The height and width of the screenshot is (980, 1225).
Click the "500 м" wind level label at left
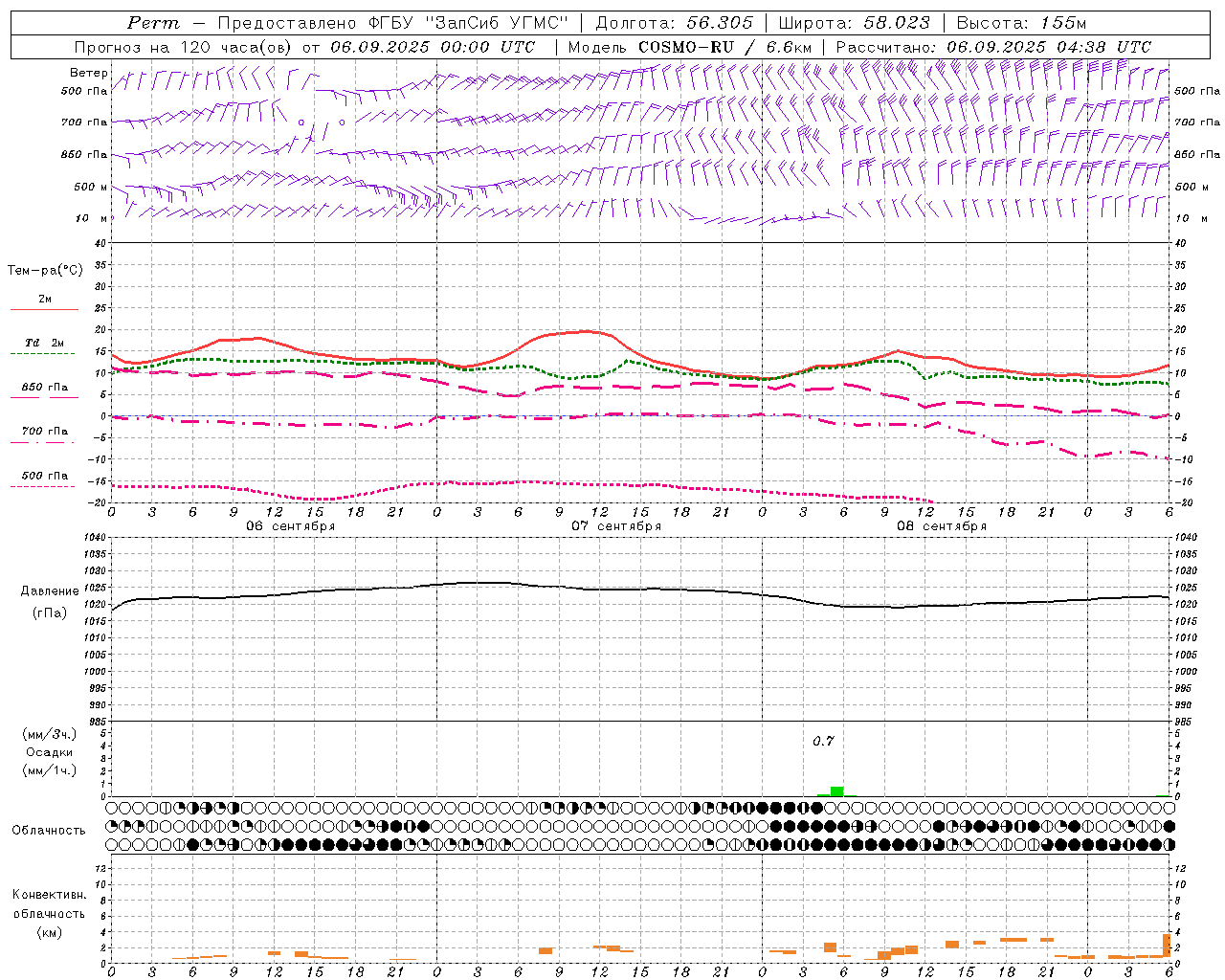click(91, 187)
